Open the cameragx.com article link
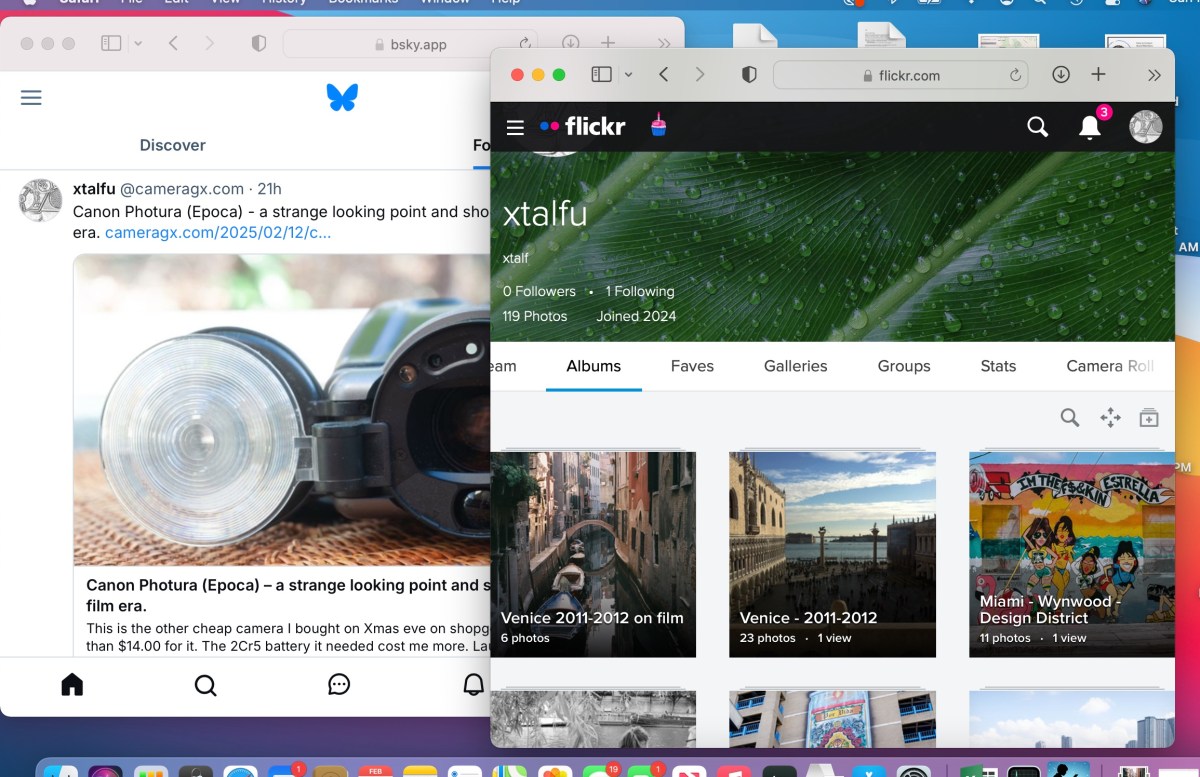Viewport: 1200px width, 777px height. pos(218,232)
